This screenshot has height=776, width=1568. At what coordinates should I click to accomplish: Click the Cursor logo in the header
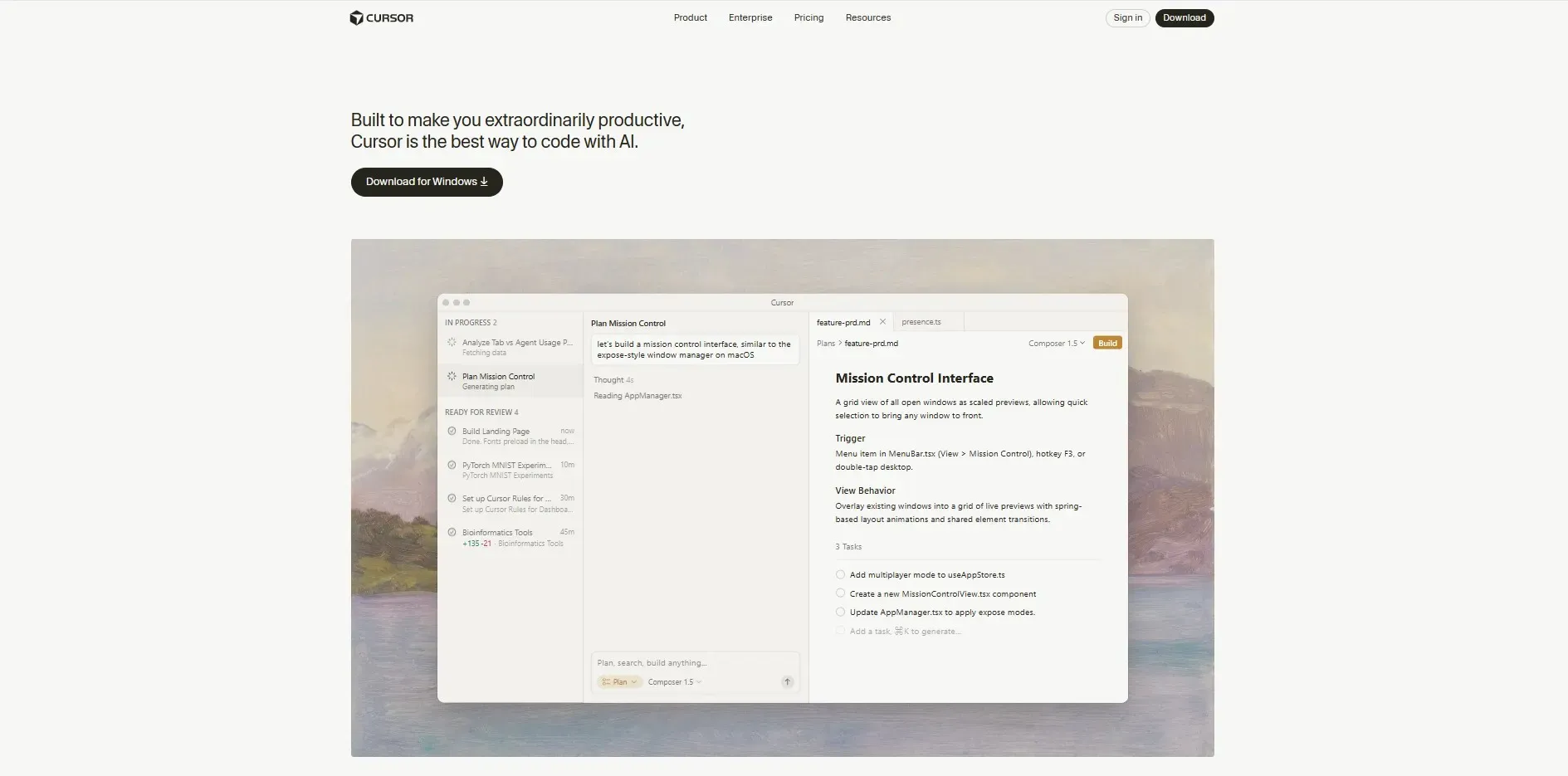pyautogui.click(x=381, y=18)
